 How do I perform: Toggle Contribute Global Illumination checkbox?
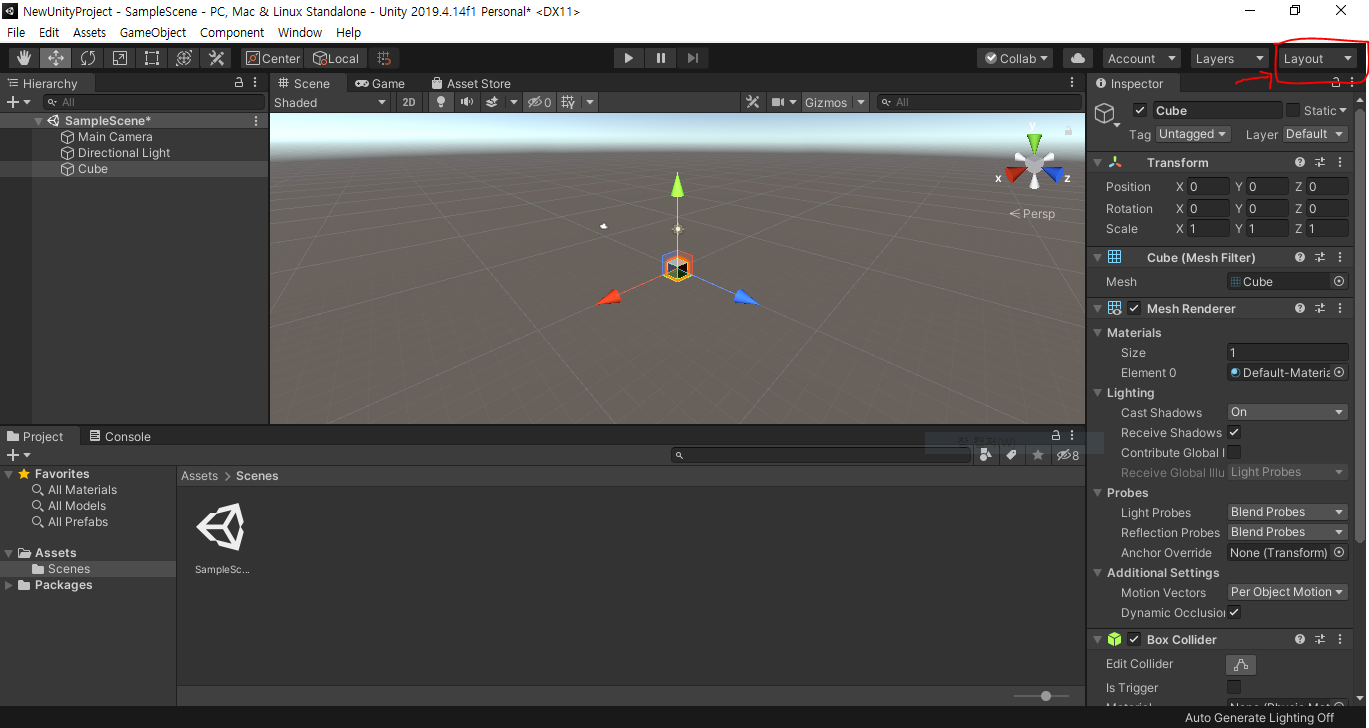1234,452
